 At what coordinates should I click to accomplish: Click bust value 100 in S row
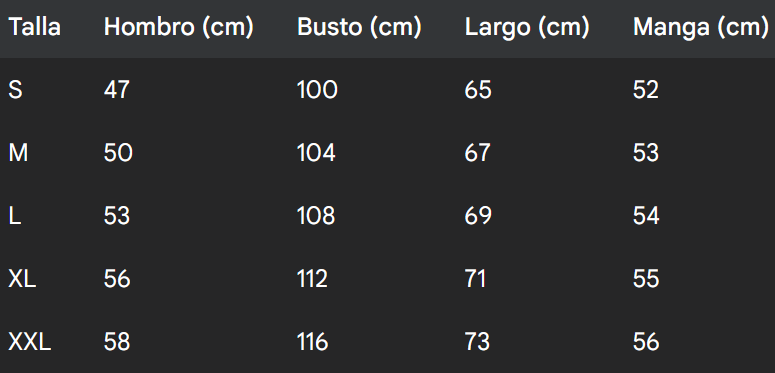point(317,90)
